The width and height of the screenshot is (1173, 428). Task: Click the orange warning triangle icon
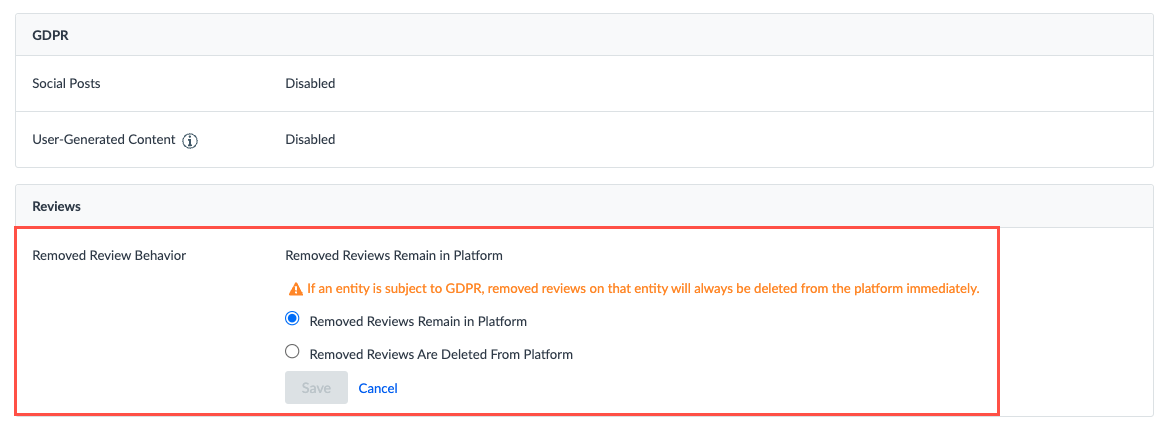(295, 289)
